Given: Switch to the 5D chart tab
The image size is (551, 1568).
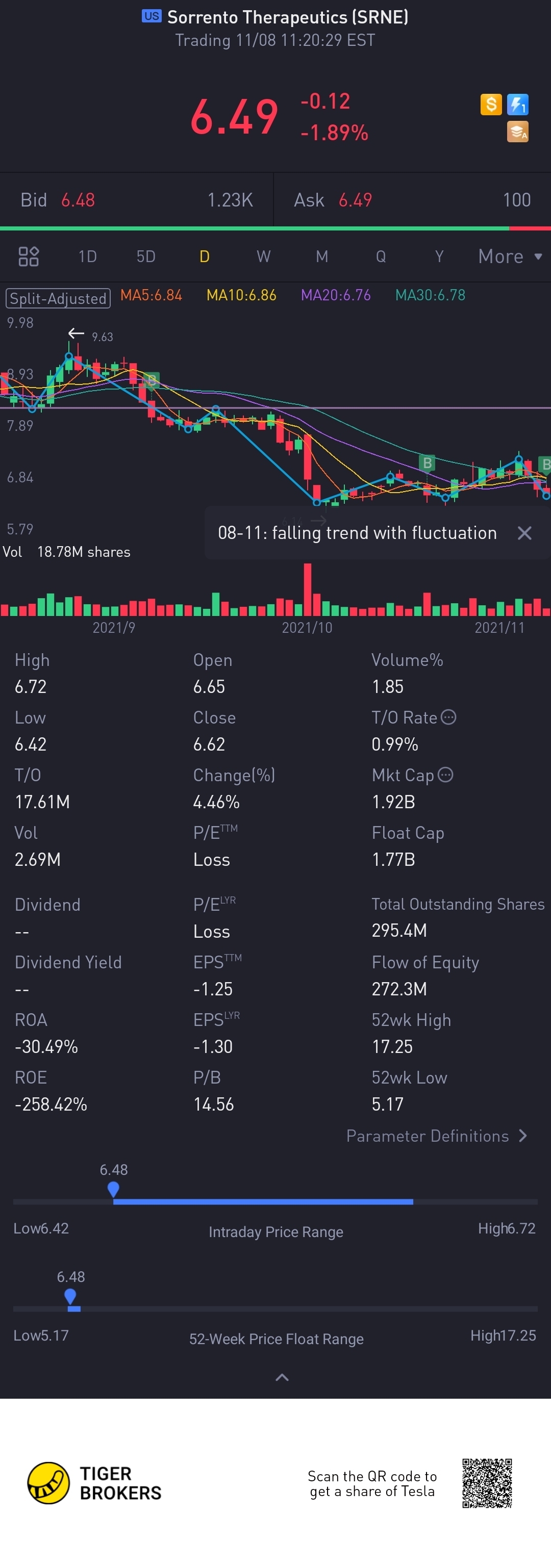Looking at the screenshot, I should 146,256.
